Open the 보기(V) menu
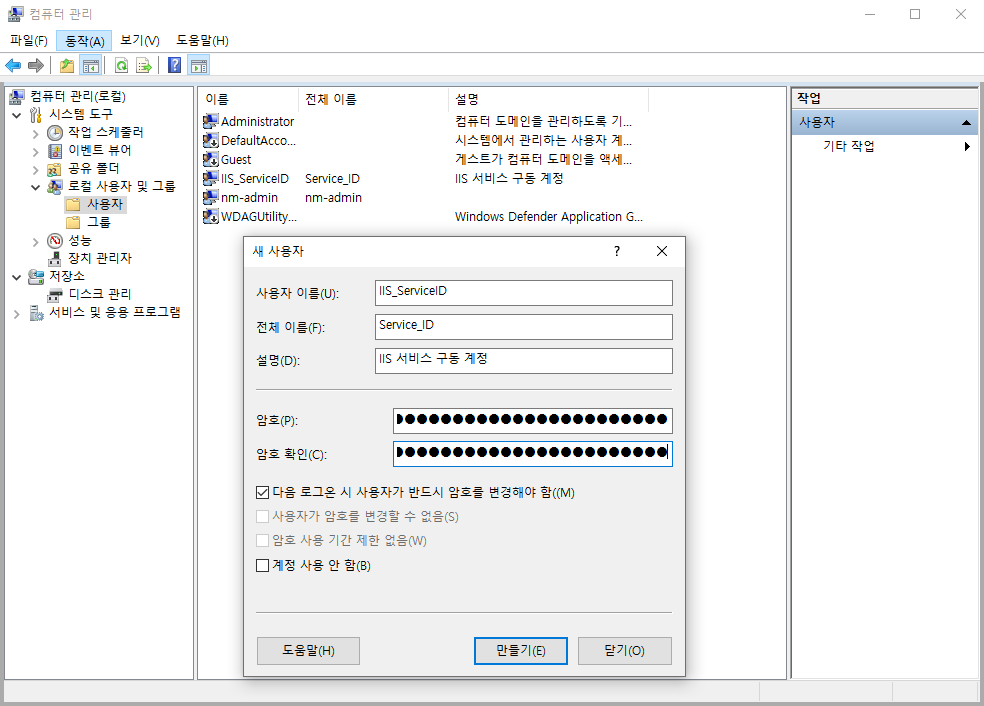Viewport: 984px width, 706px height. click(x=140, y=41)
